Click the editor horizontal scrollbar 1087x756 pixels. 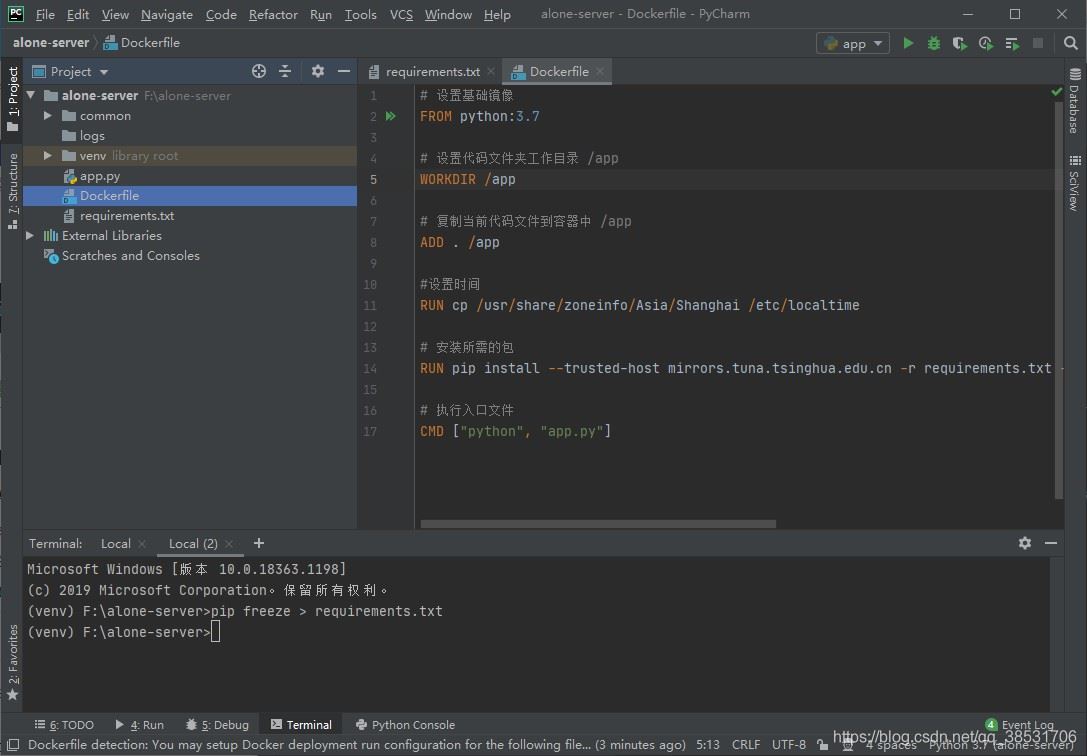tap(598, 523)
